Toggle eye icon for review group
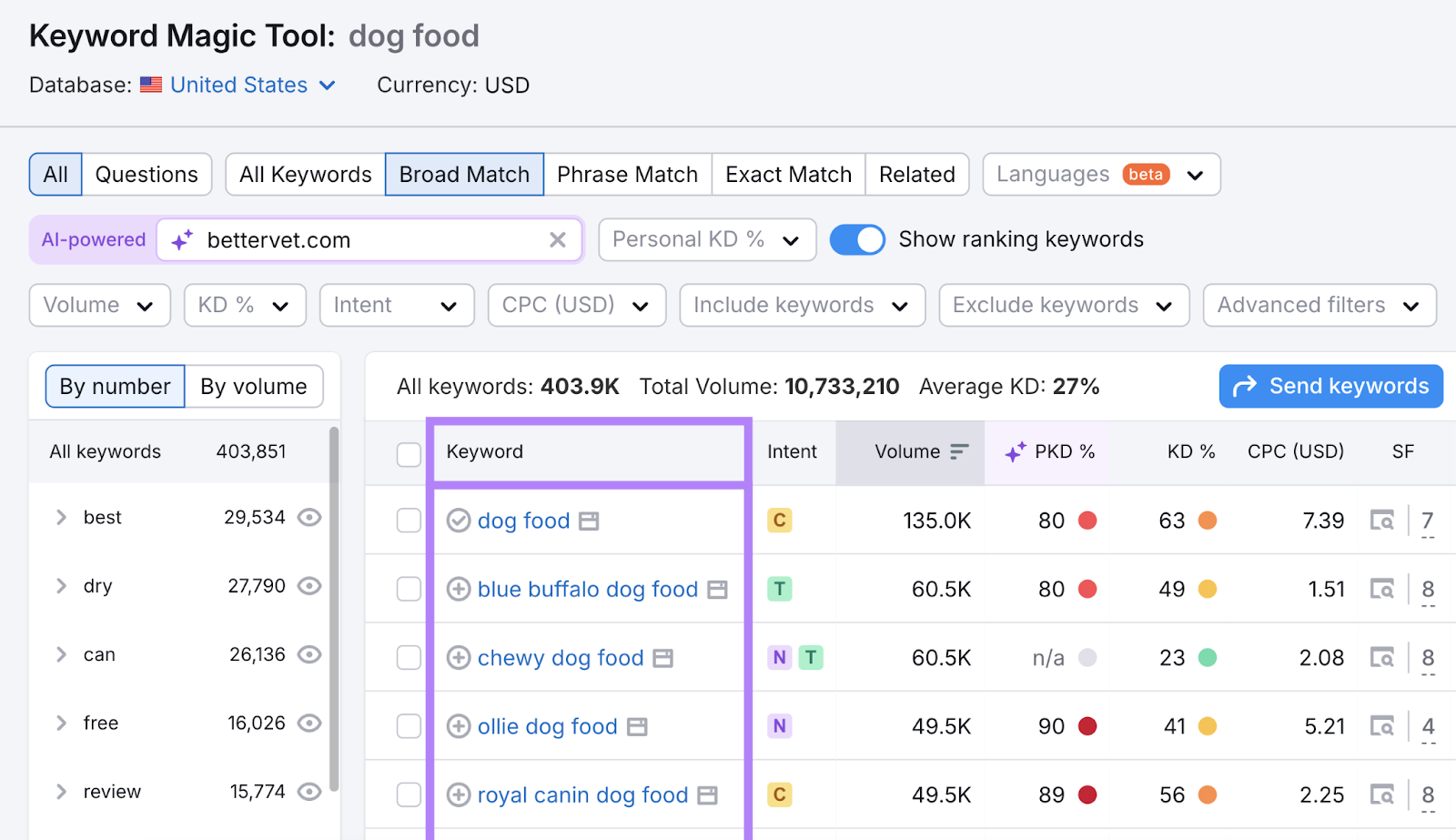Screen dimensions: 1456x840 click(309, 792)
